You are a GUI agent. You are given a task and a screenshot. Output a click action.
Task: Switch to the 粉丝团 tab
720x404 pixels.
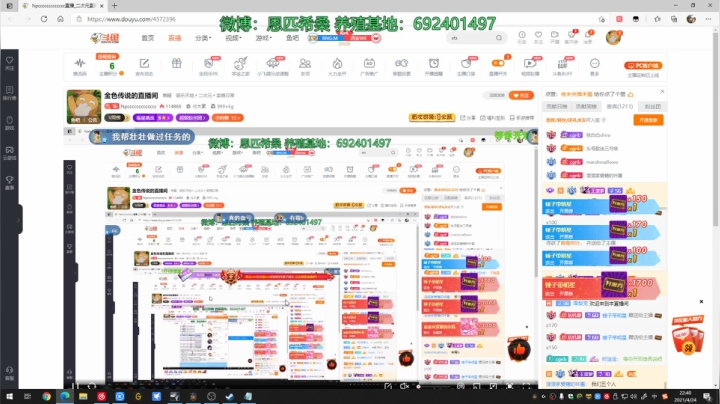pyautogui.click(x=652, y=107)
